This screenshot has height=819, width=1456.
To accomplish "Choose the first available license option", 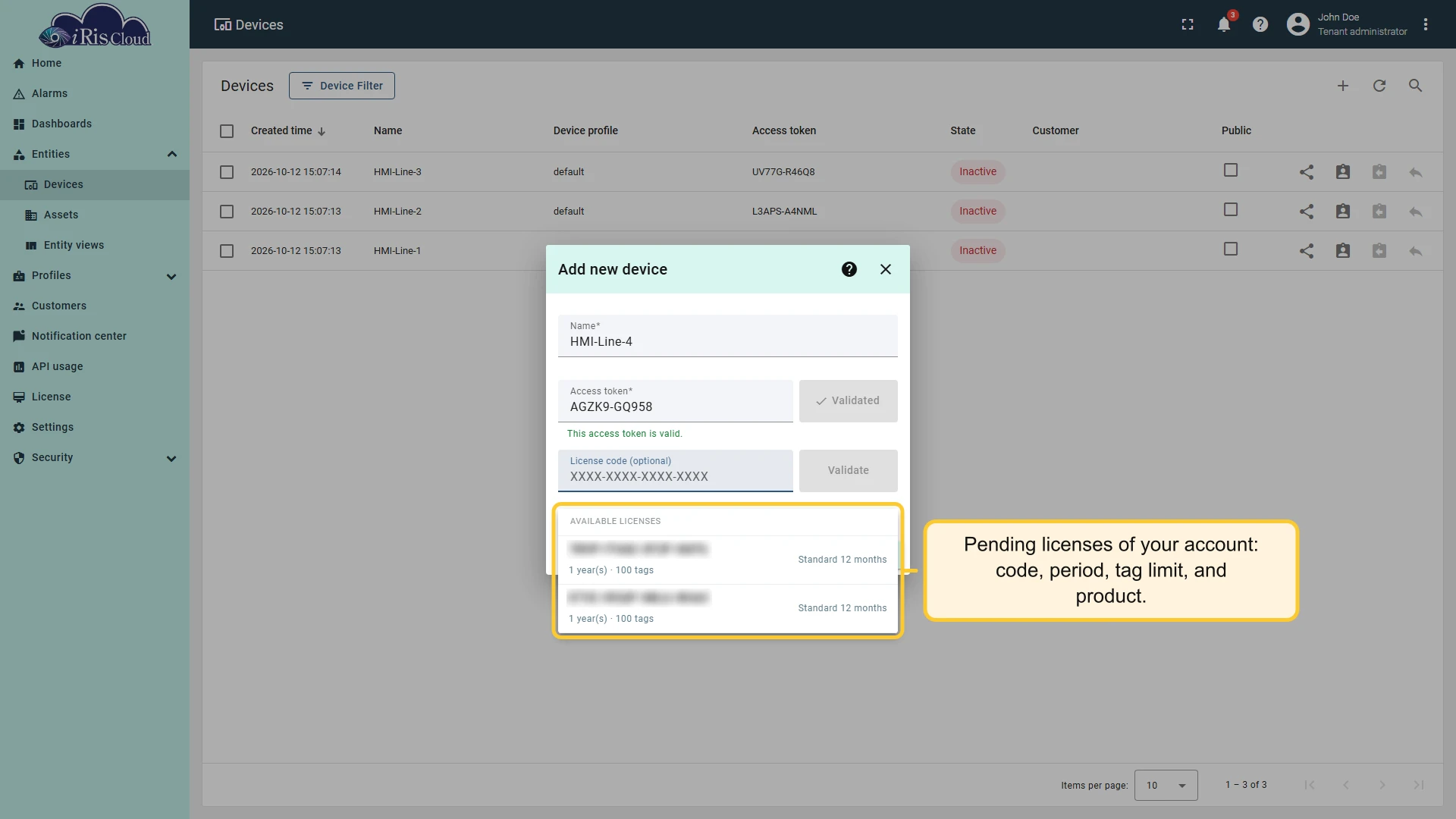I will [x=728, y=560].
